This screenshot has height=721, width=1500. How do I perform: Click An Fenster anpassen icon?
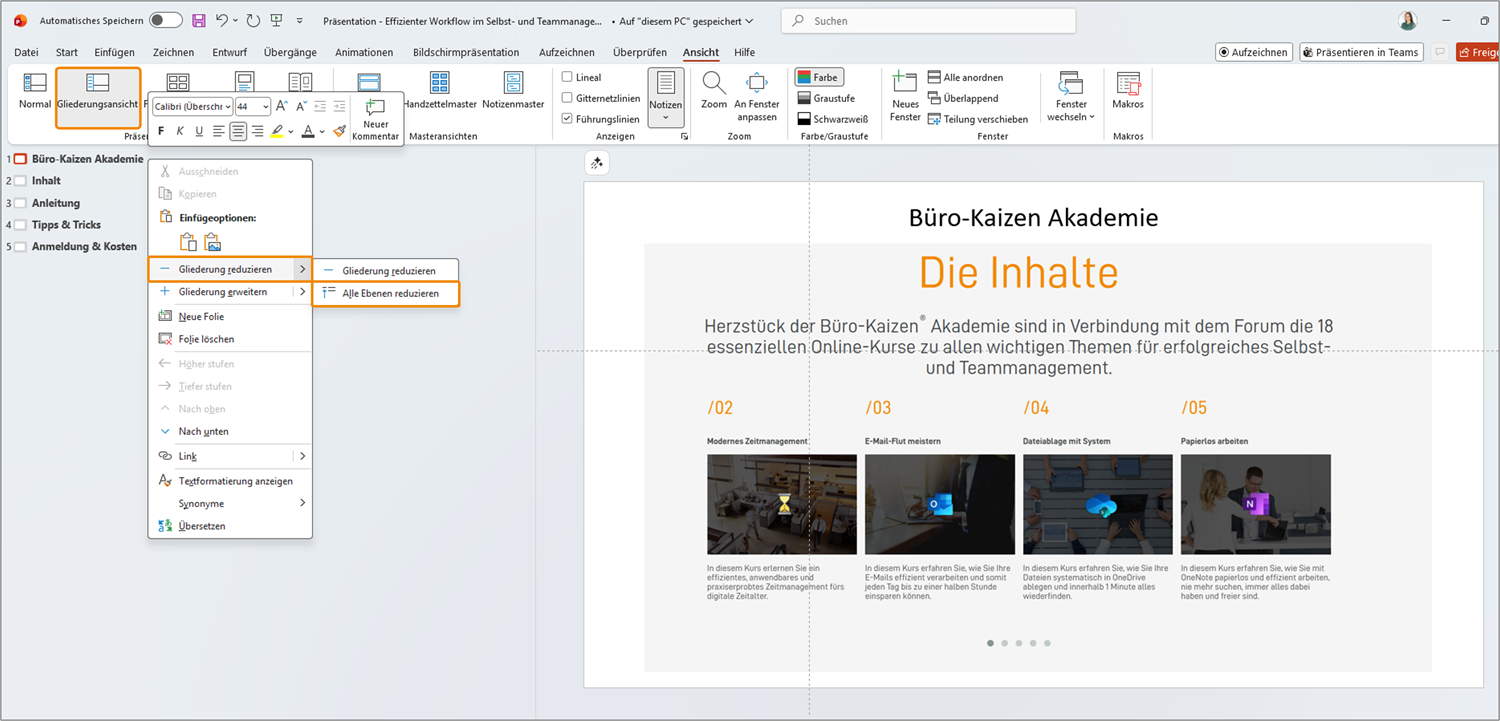pos(757,84)
